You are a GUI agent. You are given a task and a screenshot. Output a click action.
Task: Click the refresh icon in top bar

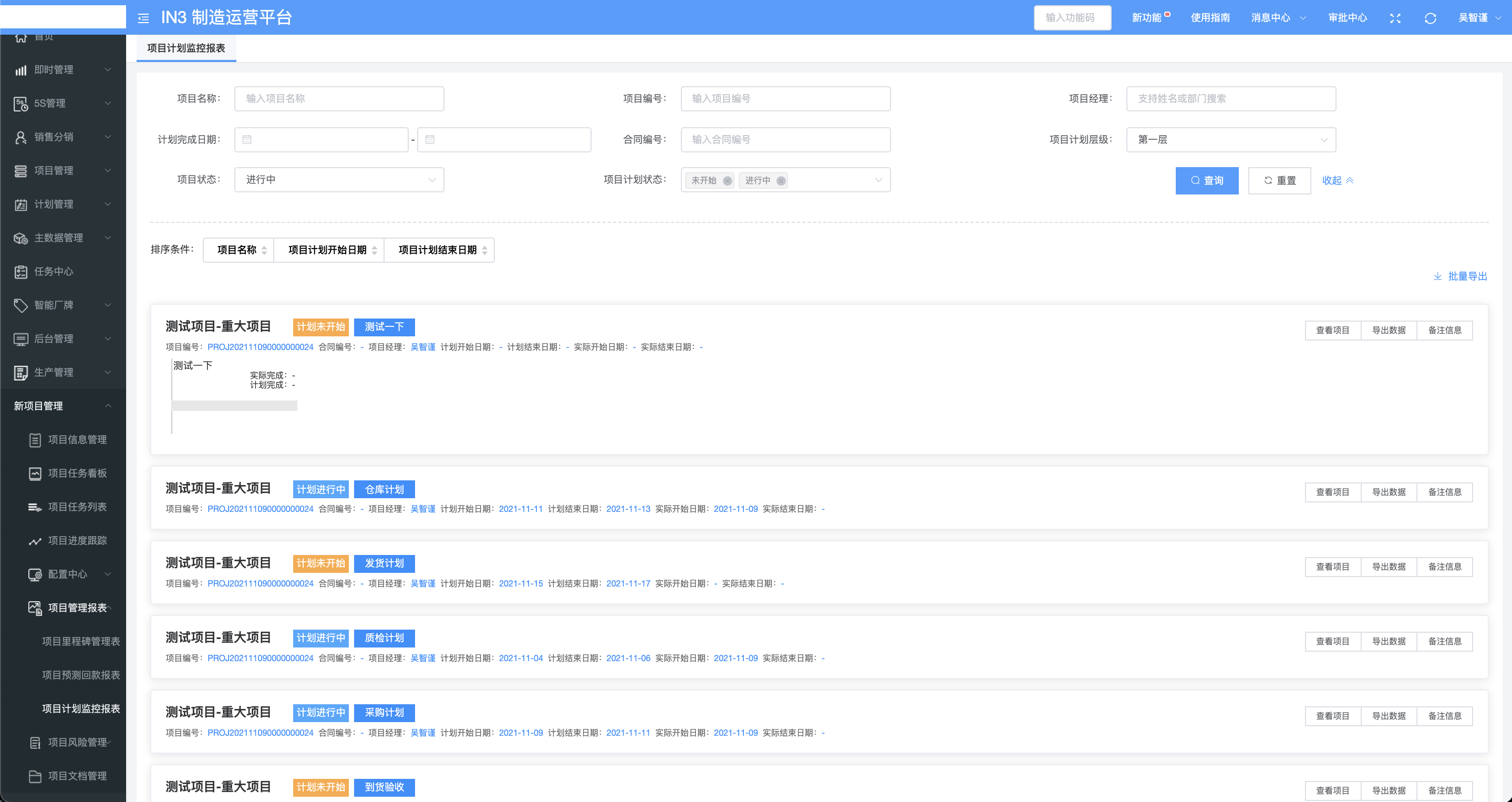coord(1430,18)
